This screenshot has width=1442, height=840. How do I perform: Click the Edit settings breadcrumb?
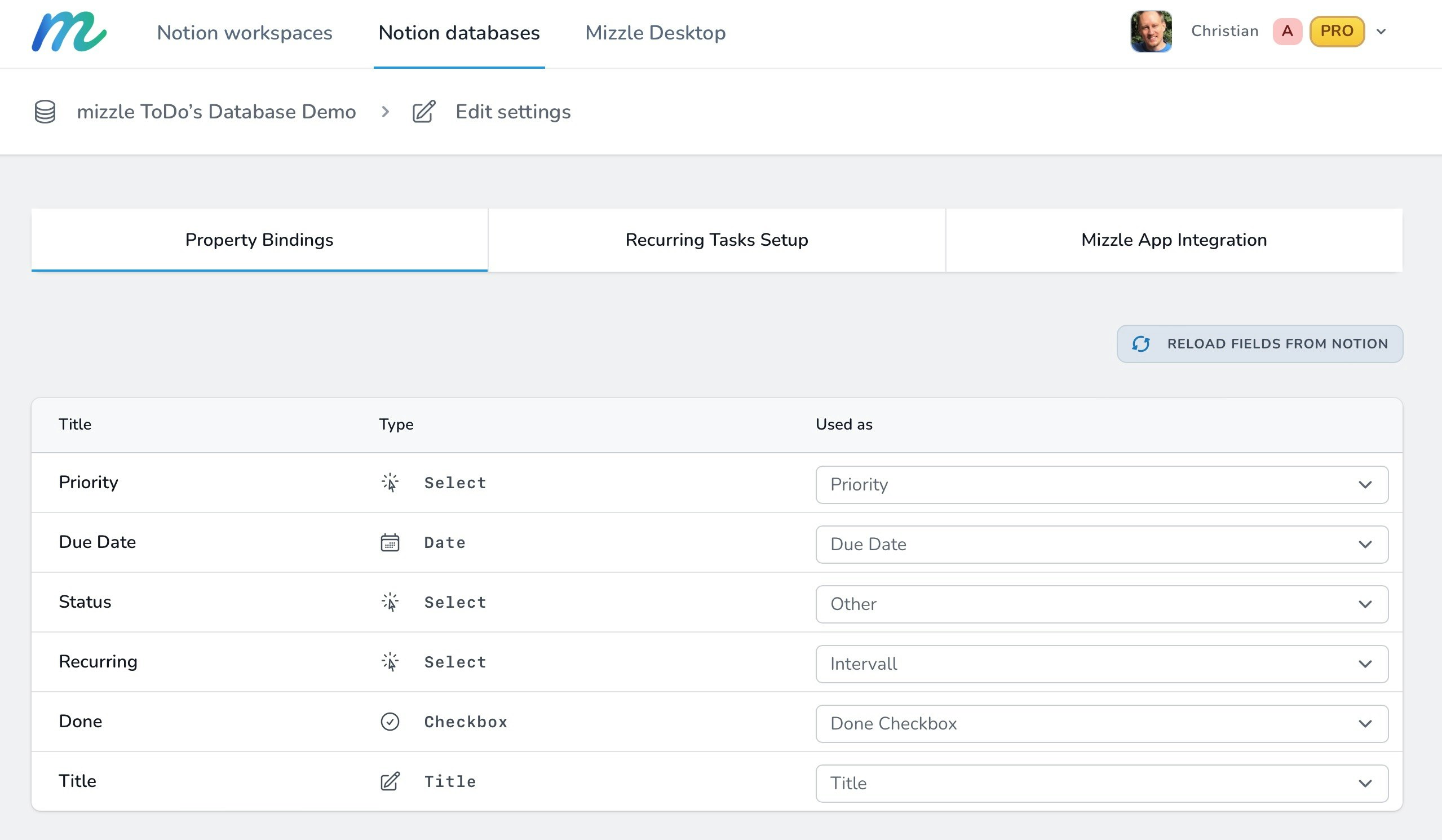click(513, 112)
